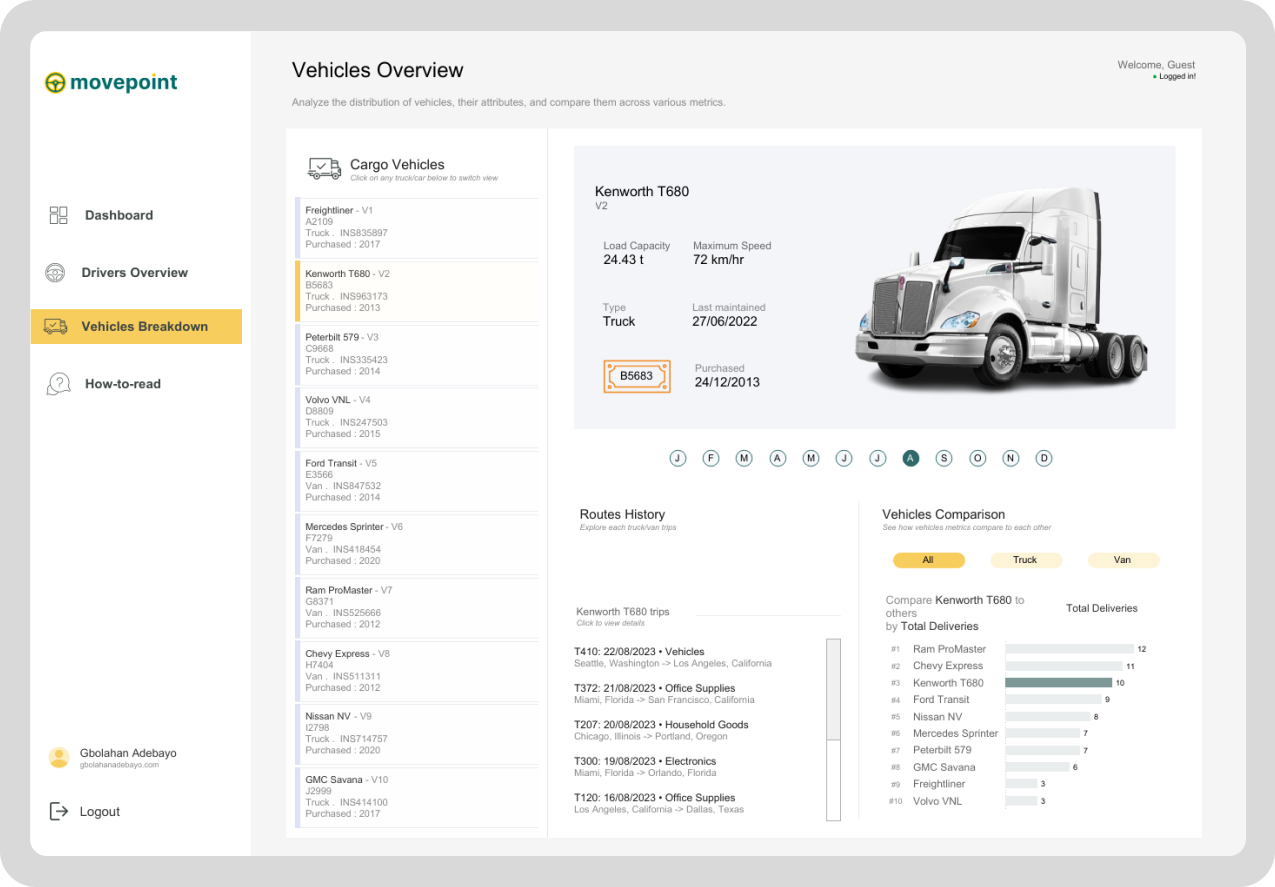
Task: Click the 'Vehicles Overview' heading
Action: (378, 70)
